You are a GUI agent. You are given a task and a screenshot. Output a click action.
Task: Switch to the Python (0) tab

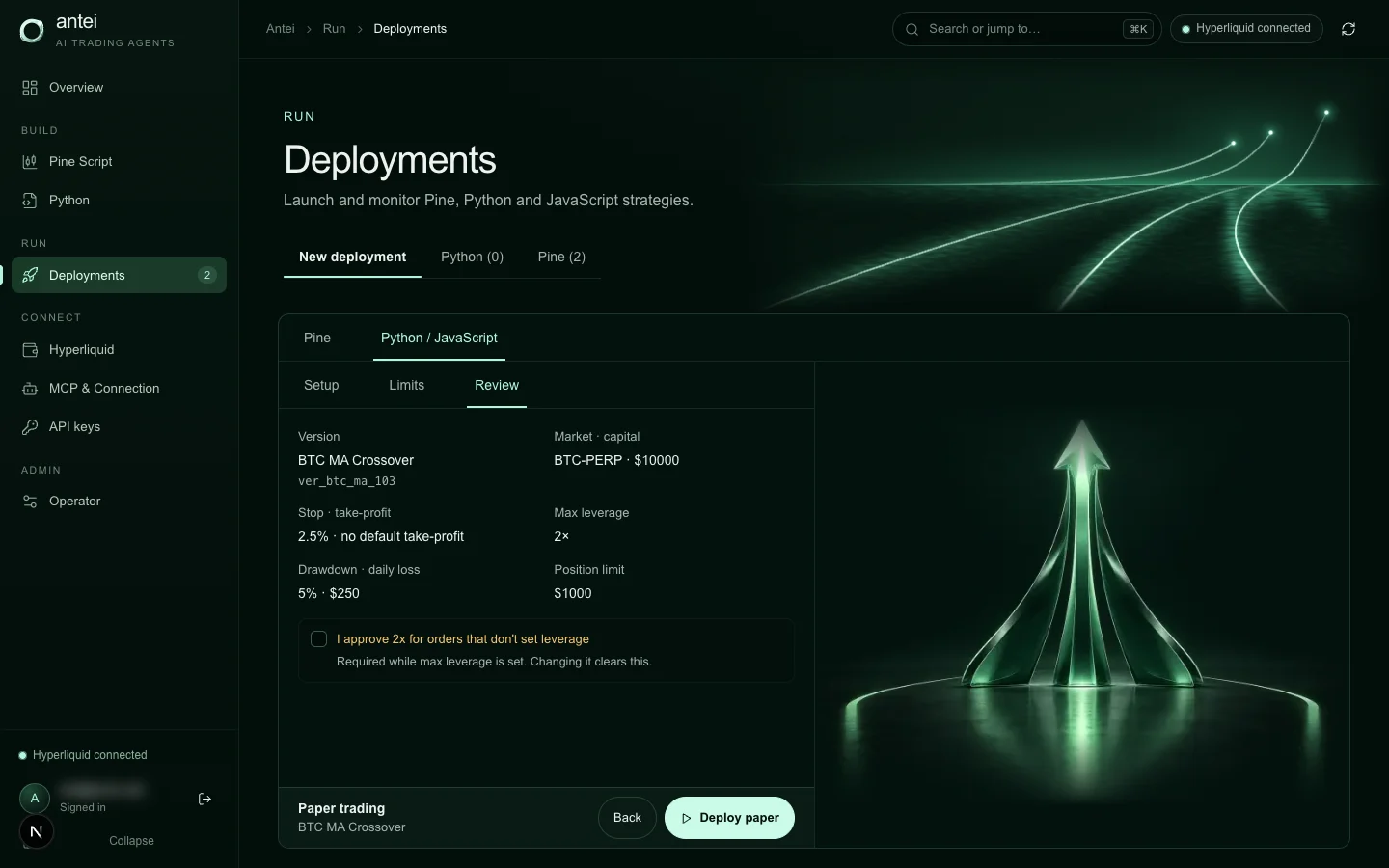(x=472, y=257)
